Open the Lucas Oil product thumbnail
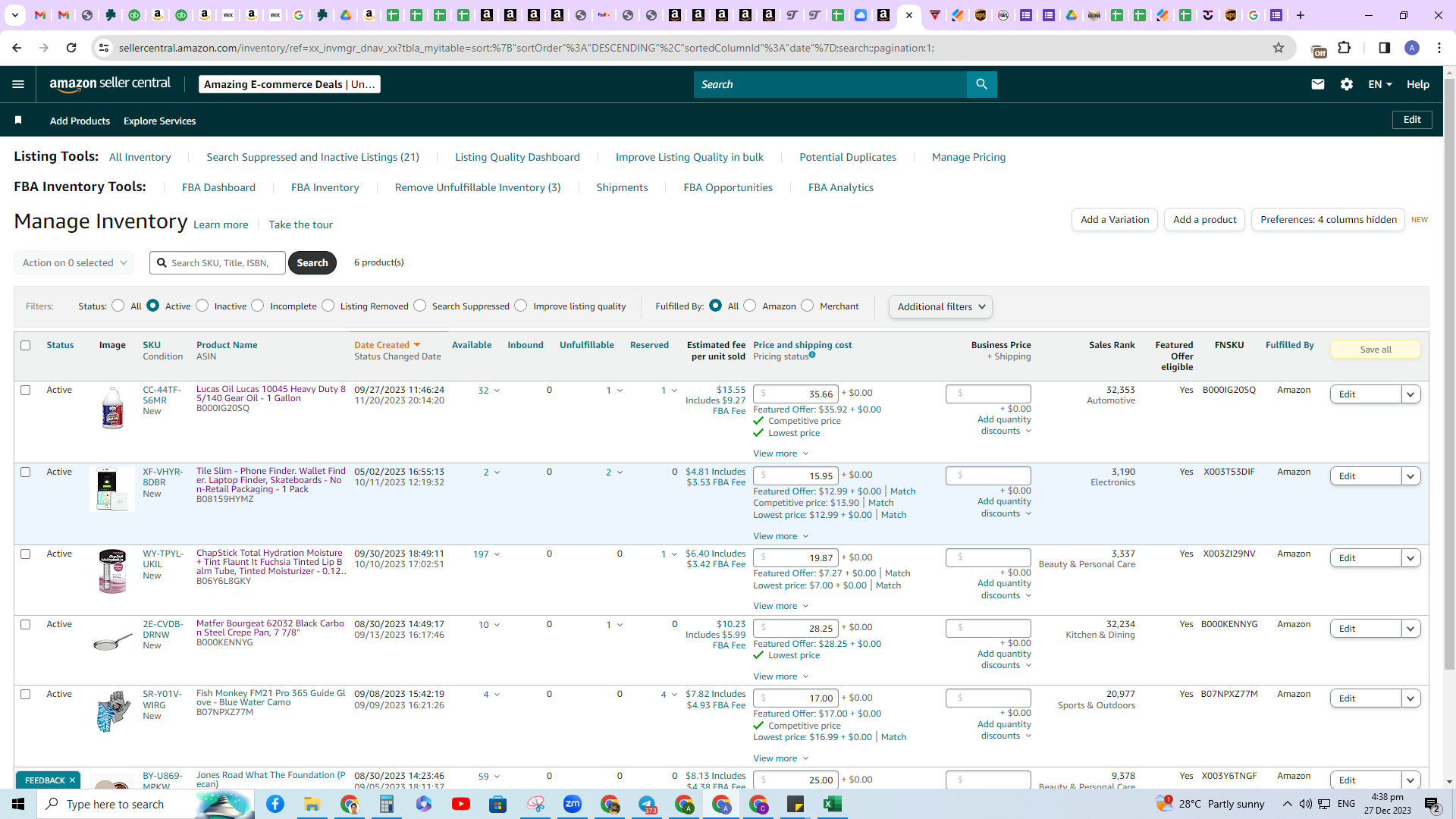This screenshot has width=1456, height=819. (112, 407)
